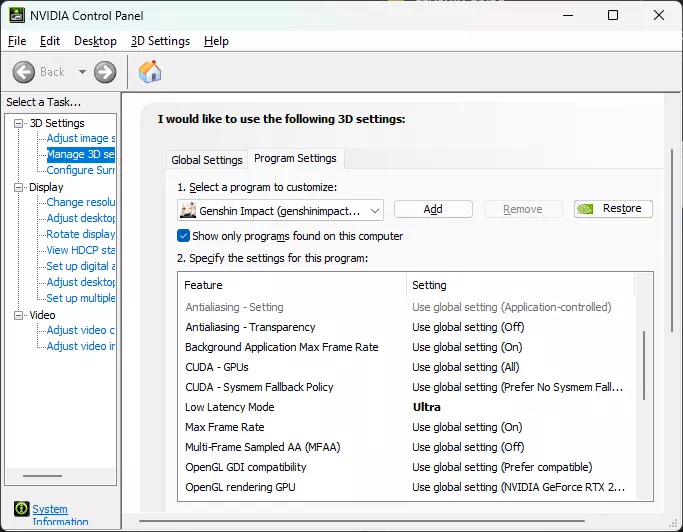This screenshot has width=683, height=532.
Task: Open the Desktop menu
Action: pos(95,41)
